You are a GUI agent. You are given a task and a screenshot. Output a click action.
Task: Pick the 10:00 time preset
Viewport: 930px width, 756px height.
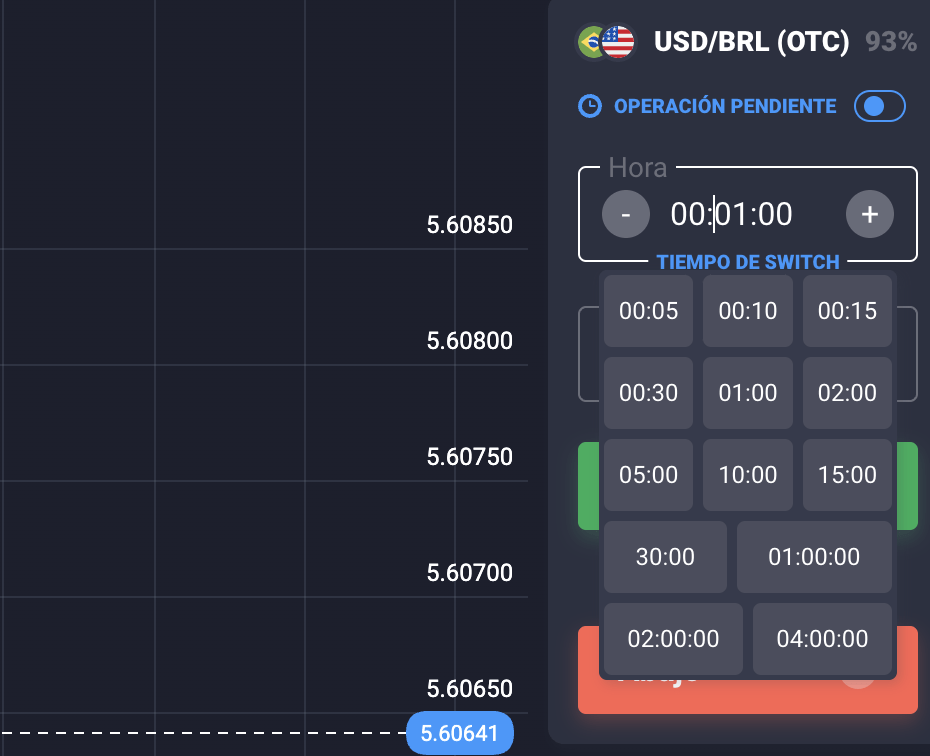click(747, 474)
